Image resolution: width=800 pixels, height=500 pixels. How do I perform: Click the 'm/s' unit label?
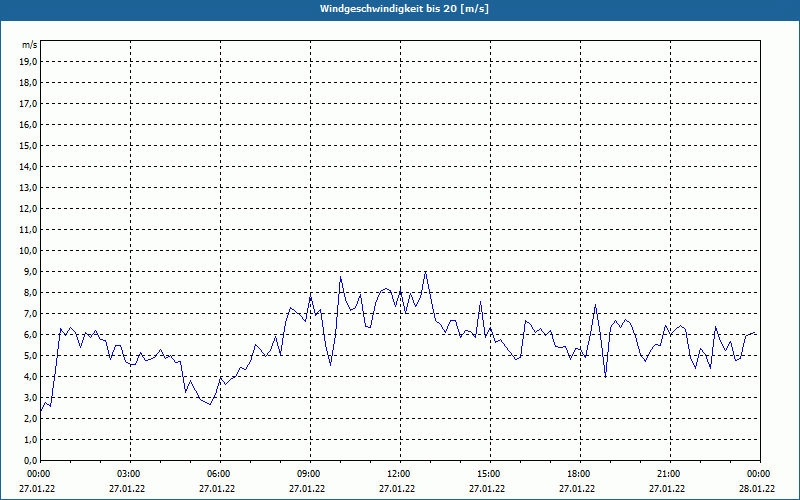click(x=30, y=45)
